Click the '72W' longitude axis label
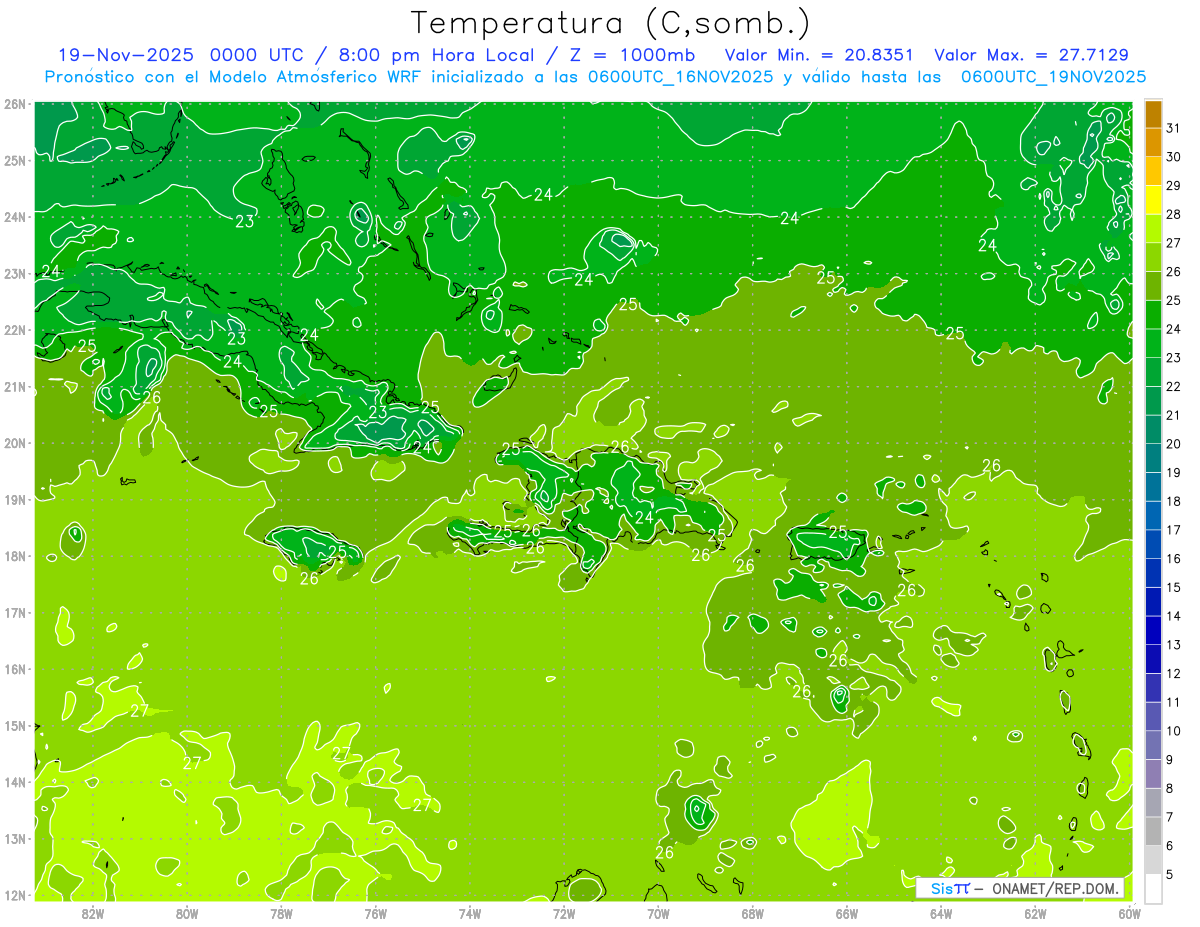Screen dimensions: 1200x927 (564, 913)
